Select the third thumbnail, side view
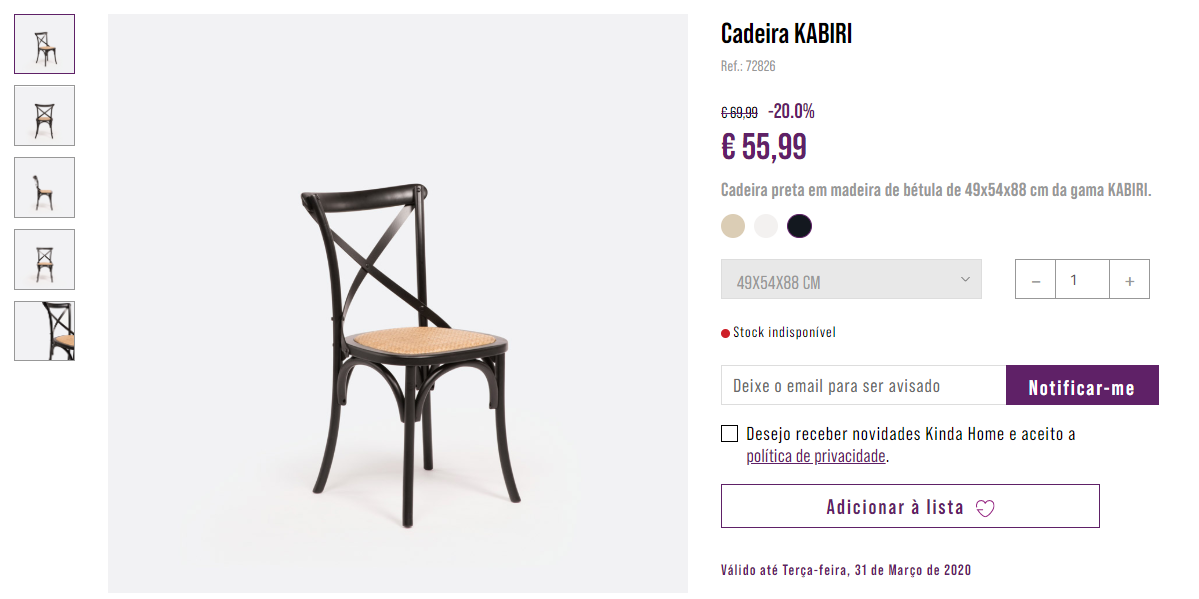 click(x=44, y=187)
